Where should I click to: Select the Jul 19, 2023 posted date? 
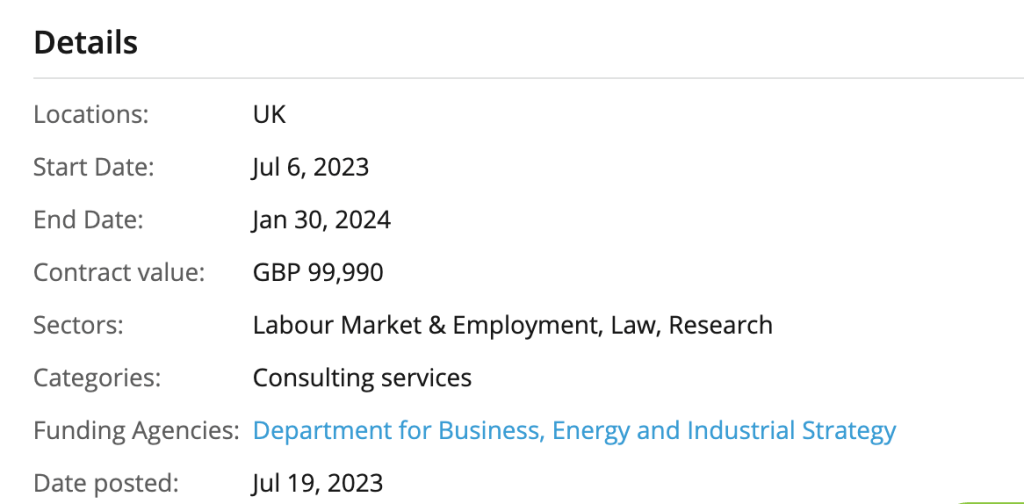point(317,484)
